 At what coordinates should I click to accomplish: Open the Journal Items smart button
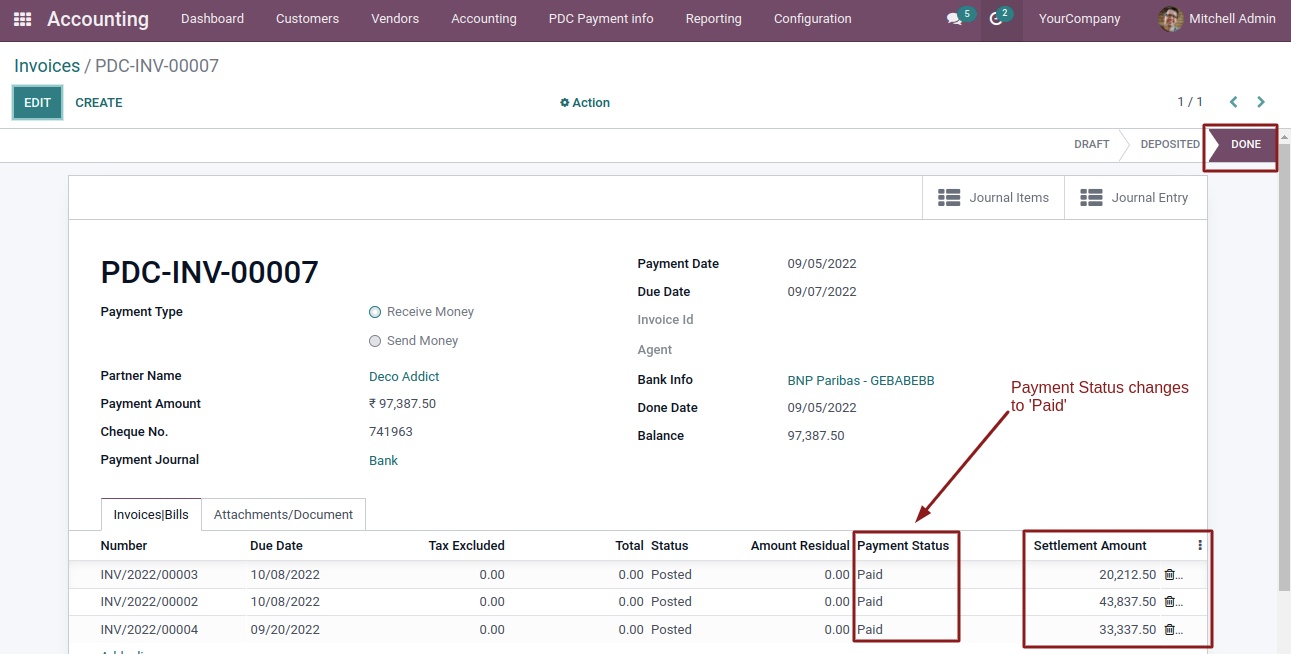[x=993, y=198]
